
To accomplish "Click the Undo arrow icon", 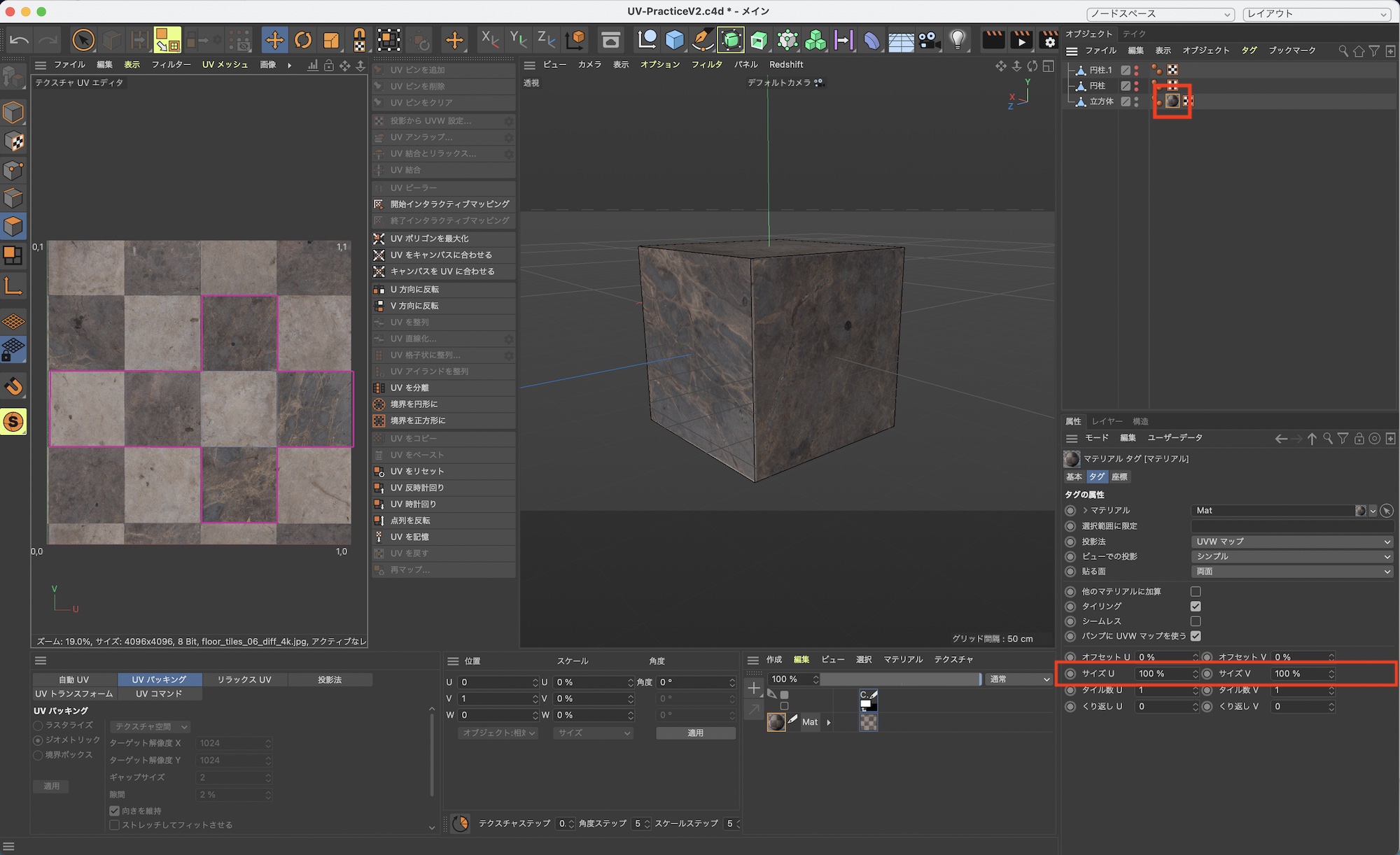I will click(x=19, y=40).
